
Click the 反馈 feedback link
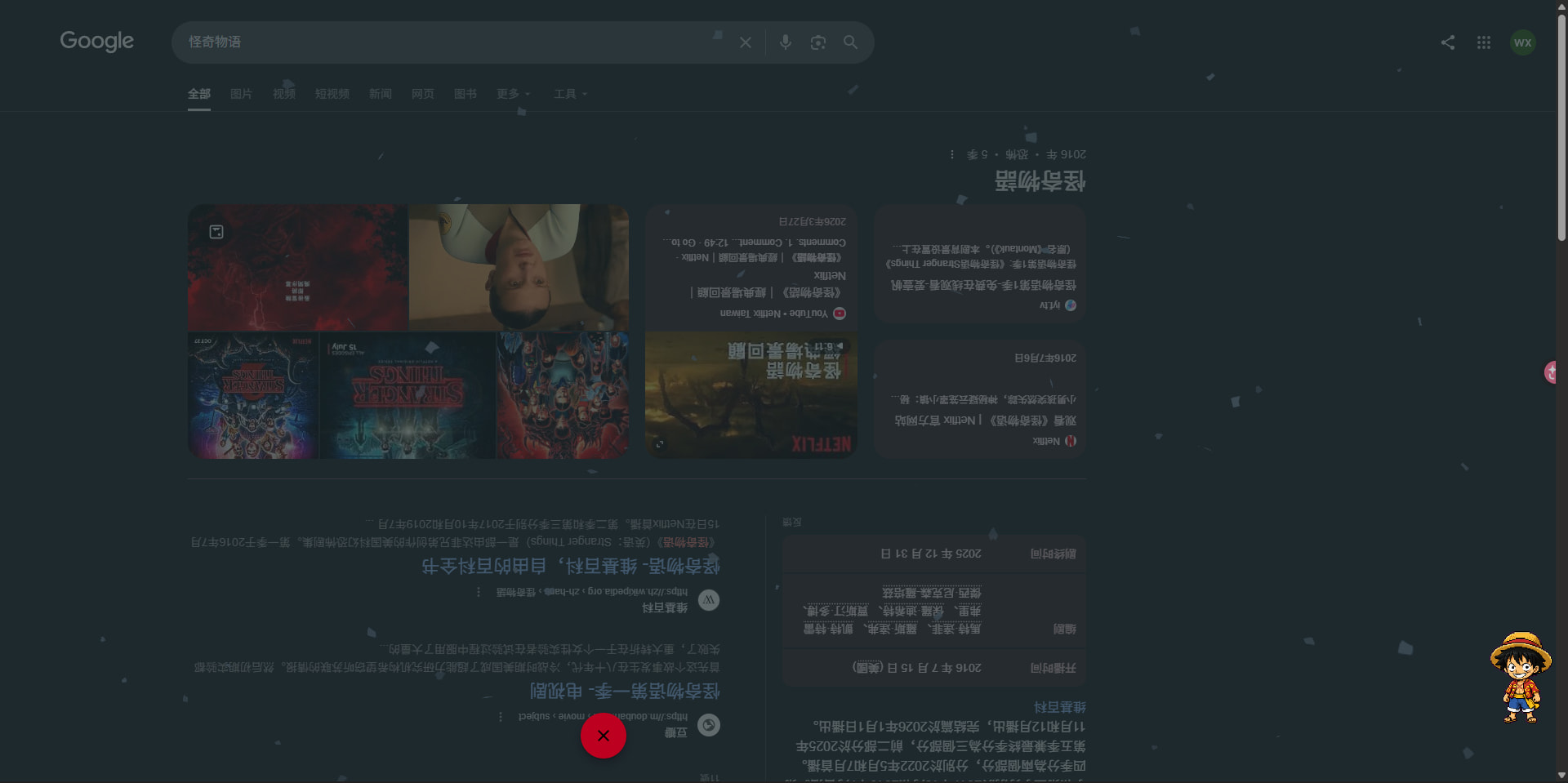792,522
